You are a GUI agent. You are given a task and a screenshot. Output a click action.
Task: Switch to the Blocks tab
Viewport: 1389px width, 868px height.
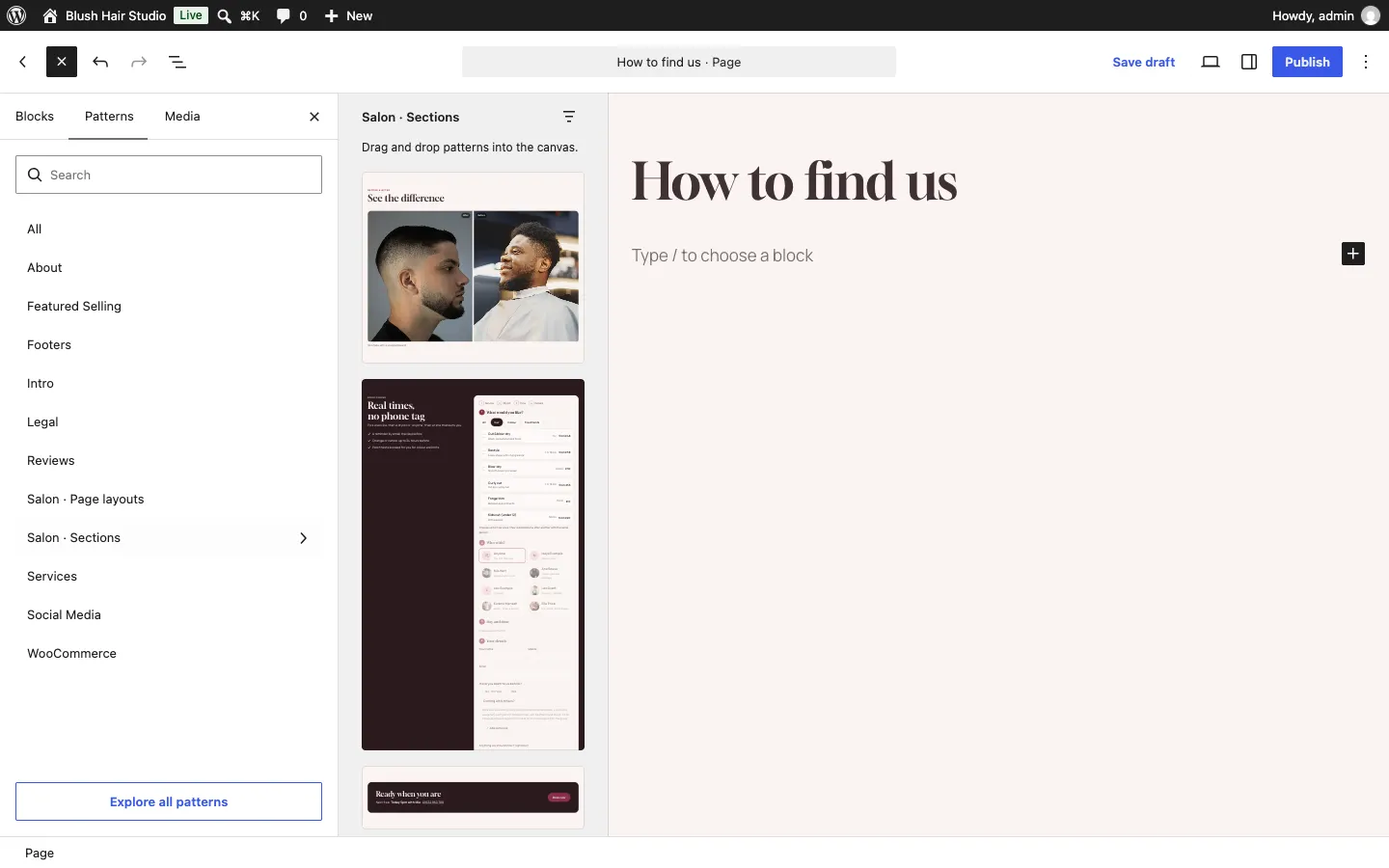point(35,117)
